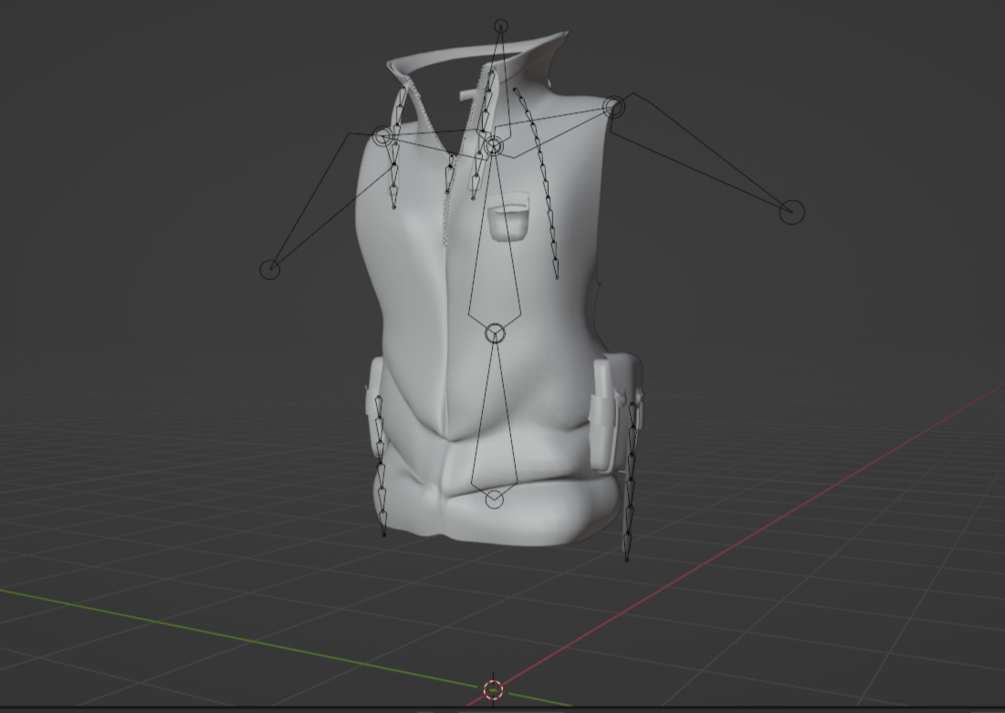Select the spine circle control at mid-torso
Screen dimensions: 1005x713
pyautogui.click(x=495, y=333)
